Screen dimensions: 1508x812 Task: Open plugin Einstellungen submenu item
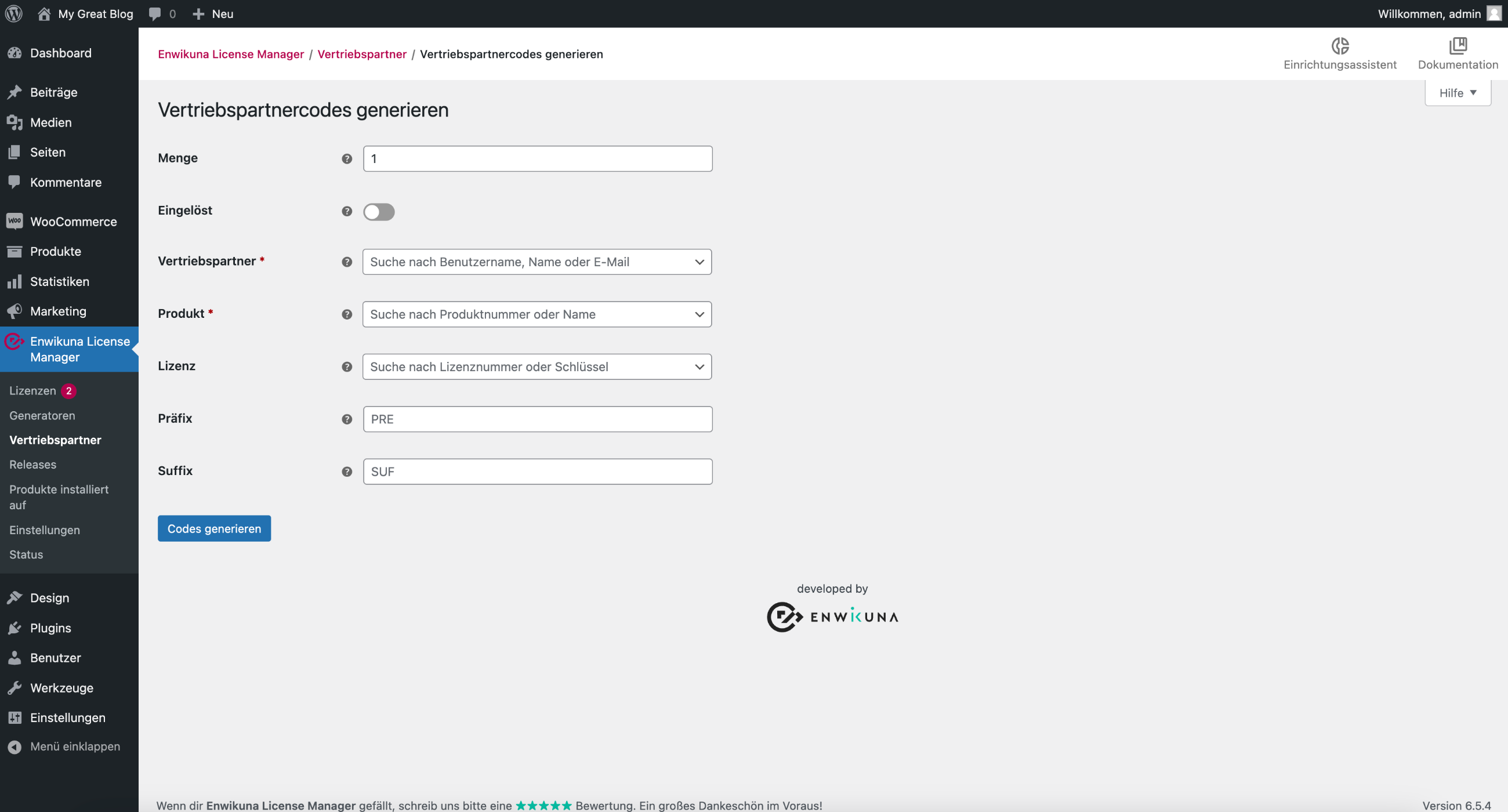[x=45, y=530]
